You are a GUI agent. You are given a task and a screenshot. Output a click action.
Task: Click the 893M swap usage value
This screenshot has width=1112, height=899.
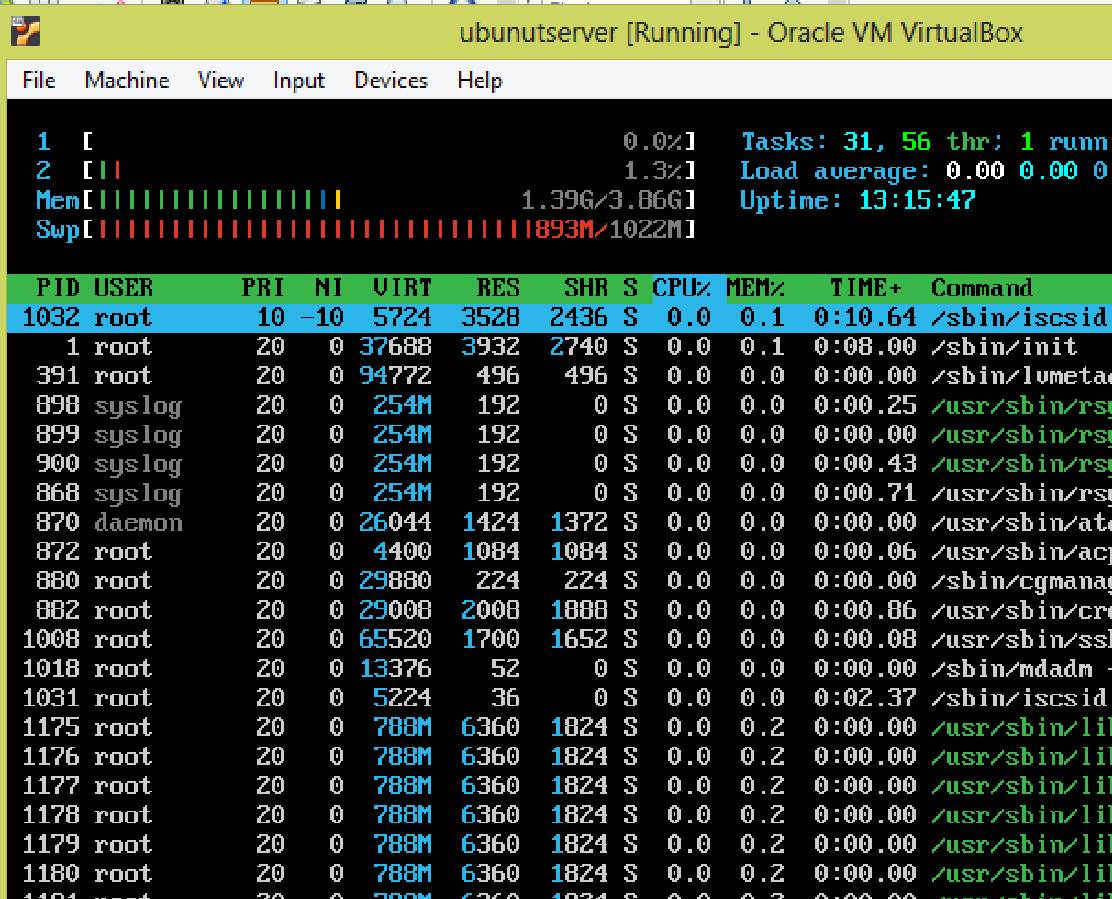[x=564, y=230]
